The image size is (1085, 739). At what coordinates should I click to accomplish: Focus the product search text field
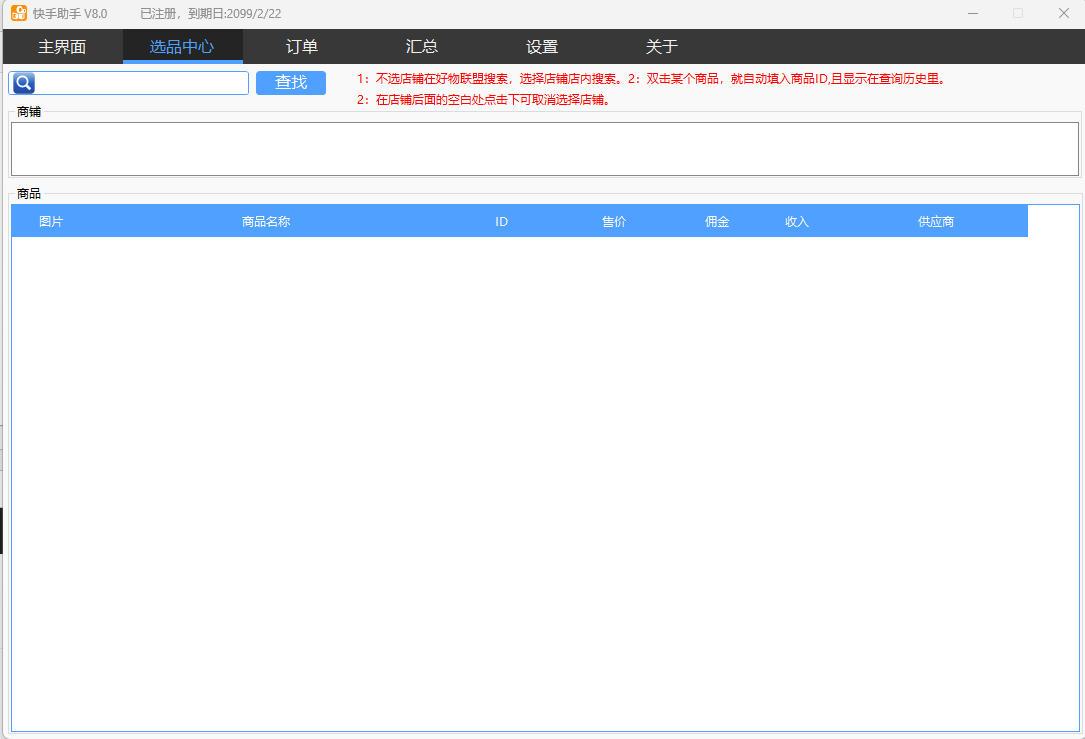tap(140, 83)
